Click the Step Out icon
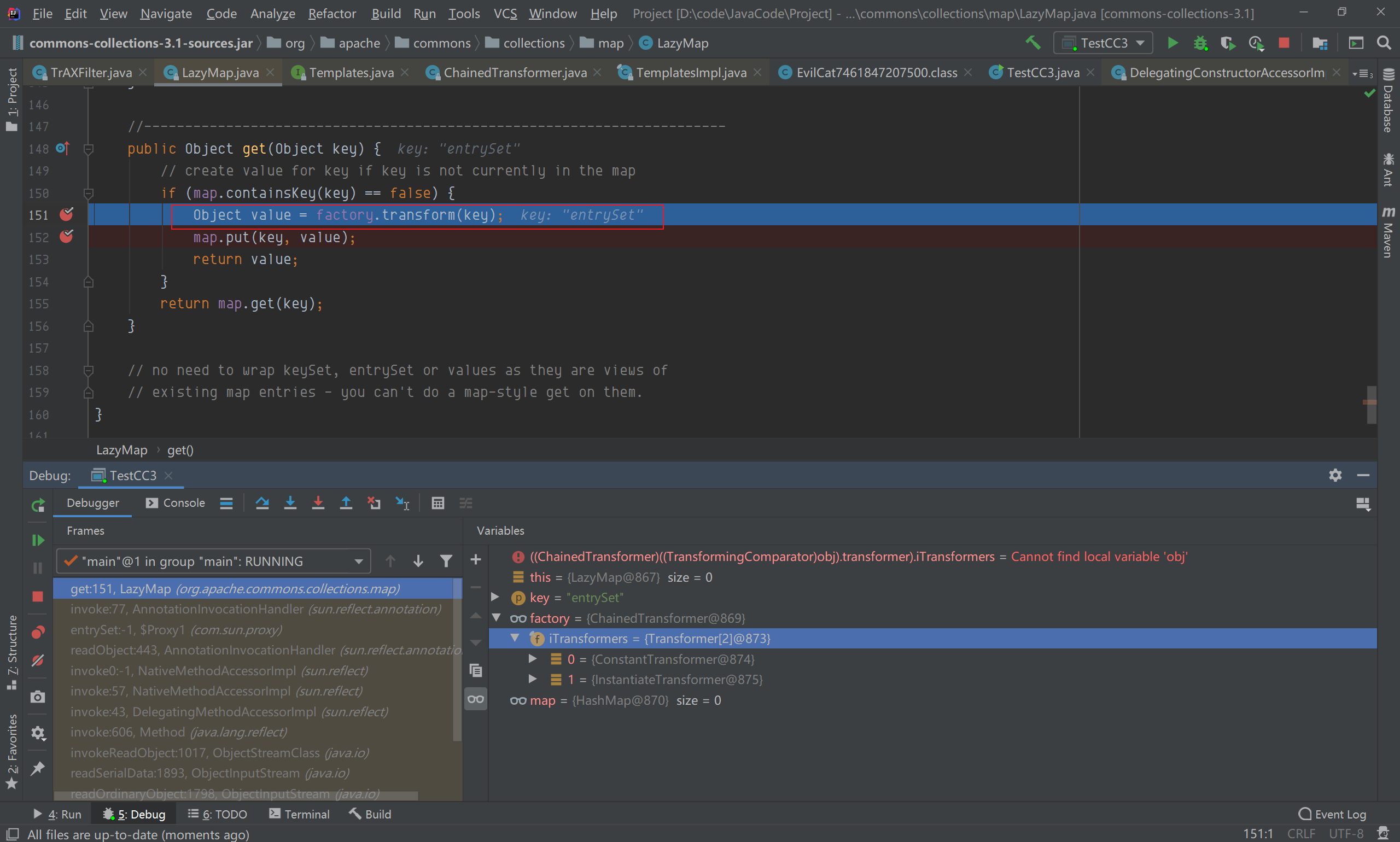The width and height of the screenshot is (1400, 842). [346, 503]
